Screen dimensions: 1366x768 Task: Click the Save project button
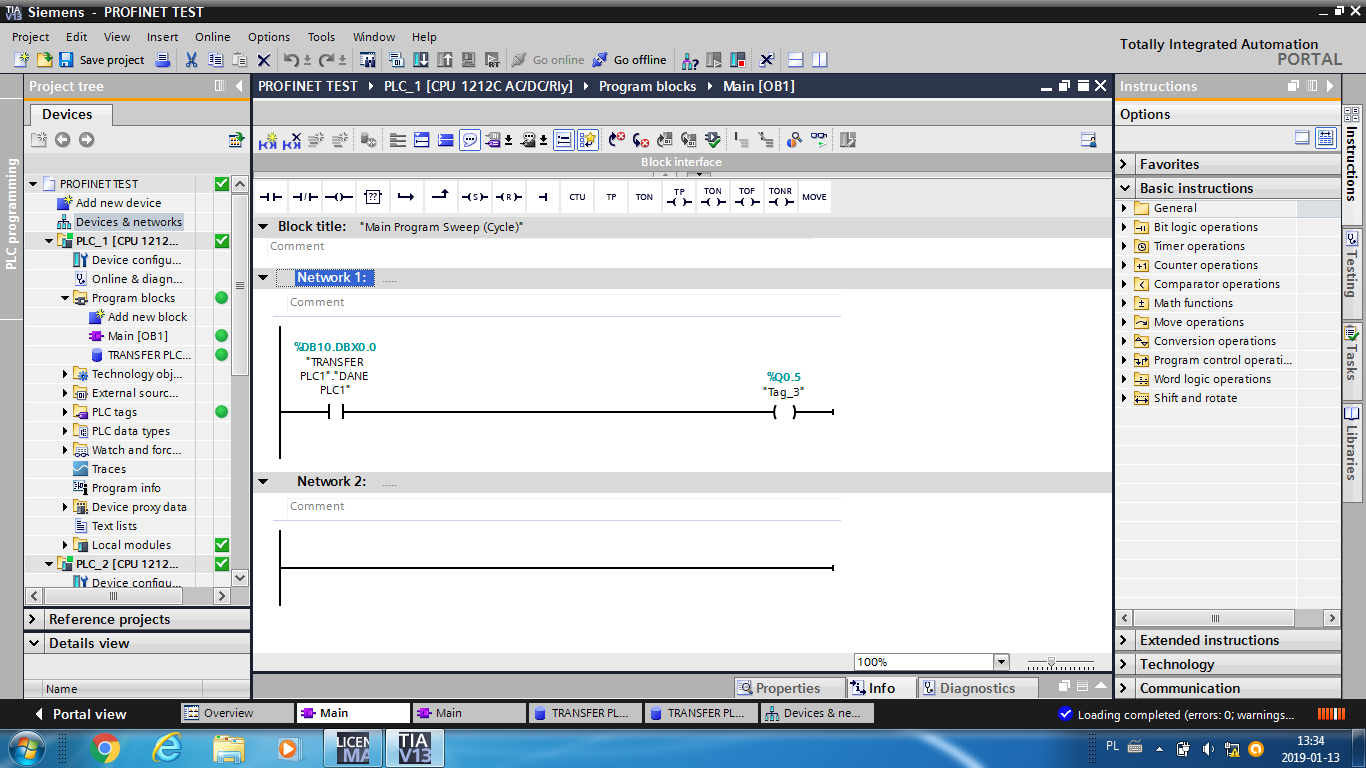click(101, 60)
